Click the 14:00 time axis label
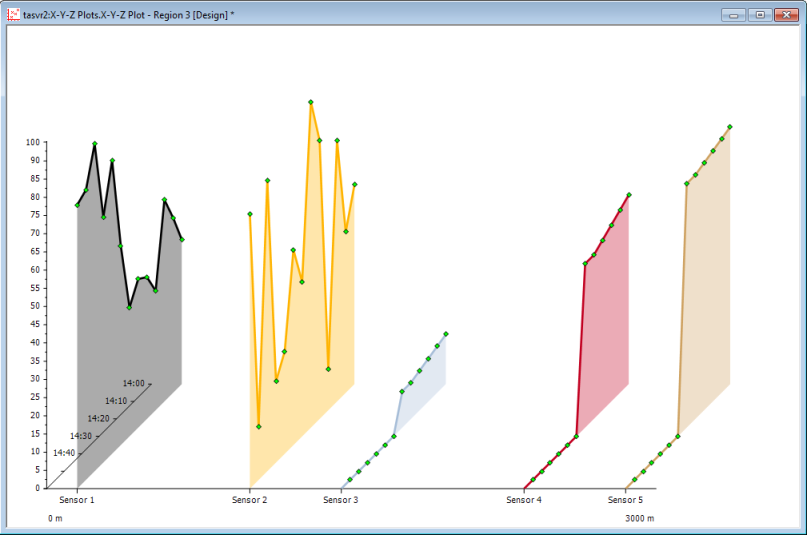The image size is (807, 535). click(x=133, y=383)
